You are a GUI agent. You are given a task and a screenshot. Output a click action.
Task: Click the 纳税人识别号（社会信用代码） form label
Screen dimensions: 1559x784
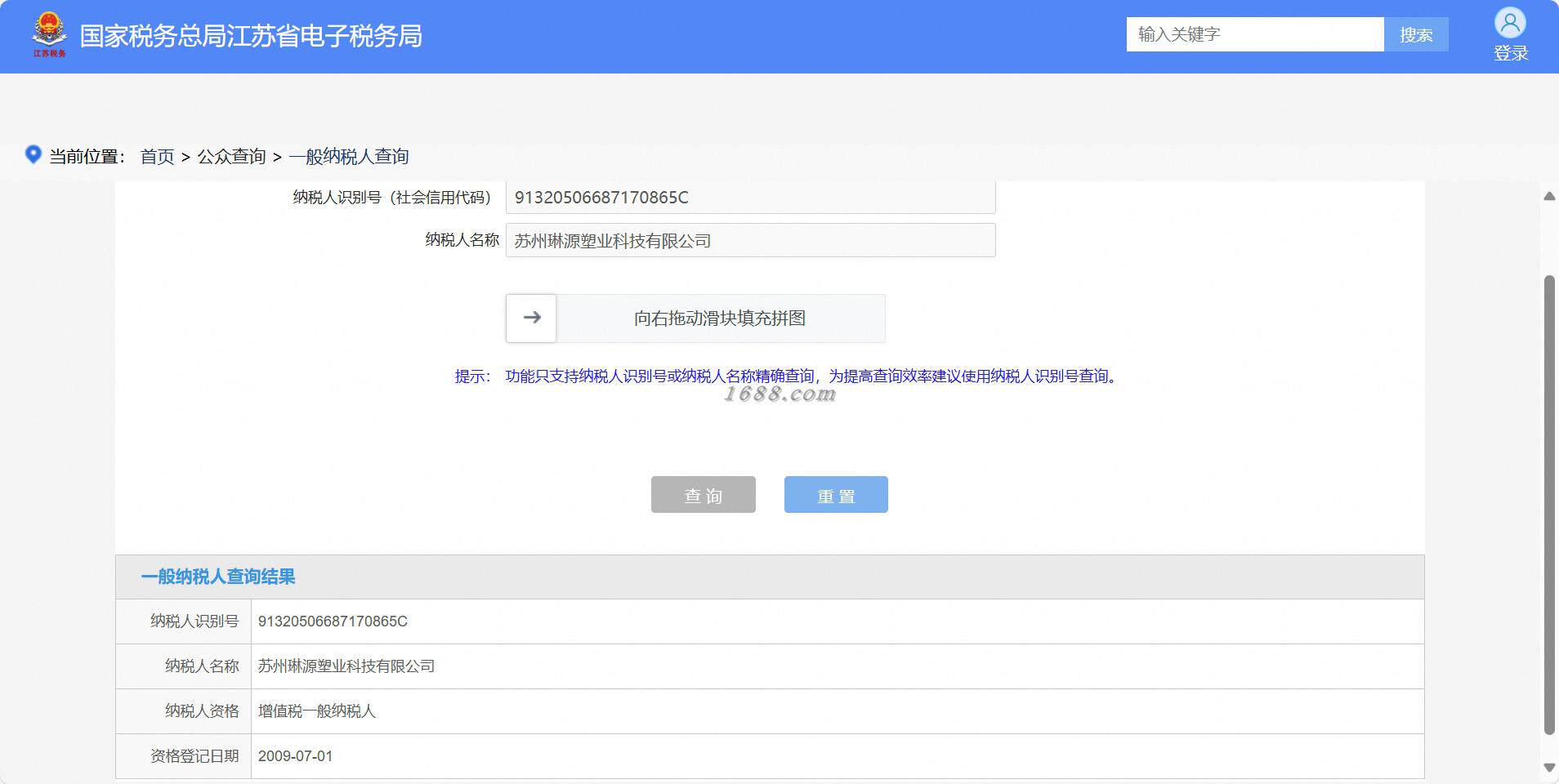tap(392, 198)
